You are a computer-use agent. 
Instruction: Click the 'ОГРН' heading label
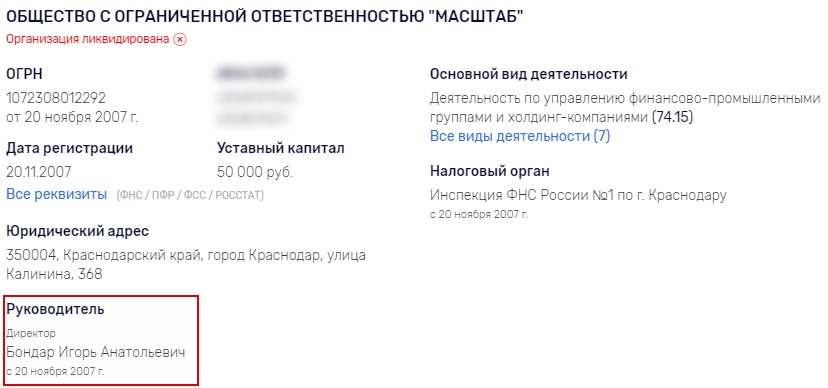25,74
